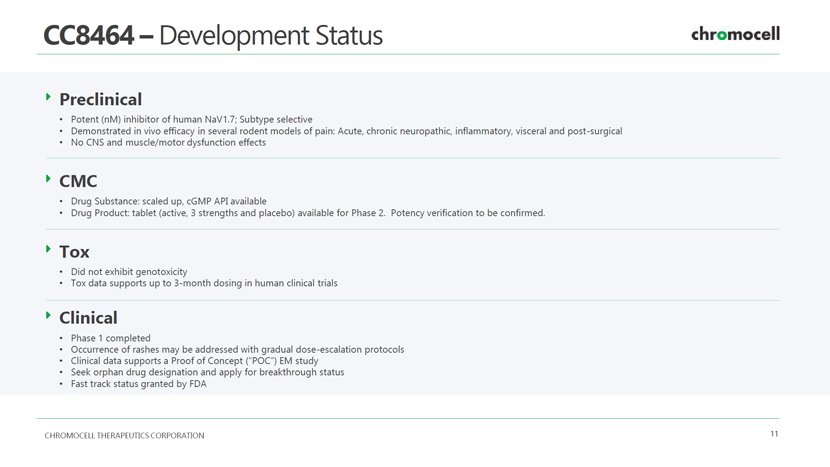Screen dimensions: 830x467
Task: Select the Tox section heading
Action: (x=74, y=252)
